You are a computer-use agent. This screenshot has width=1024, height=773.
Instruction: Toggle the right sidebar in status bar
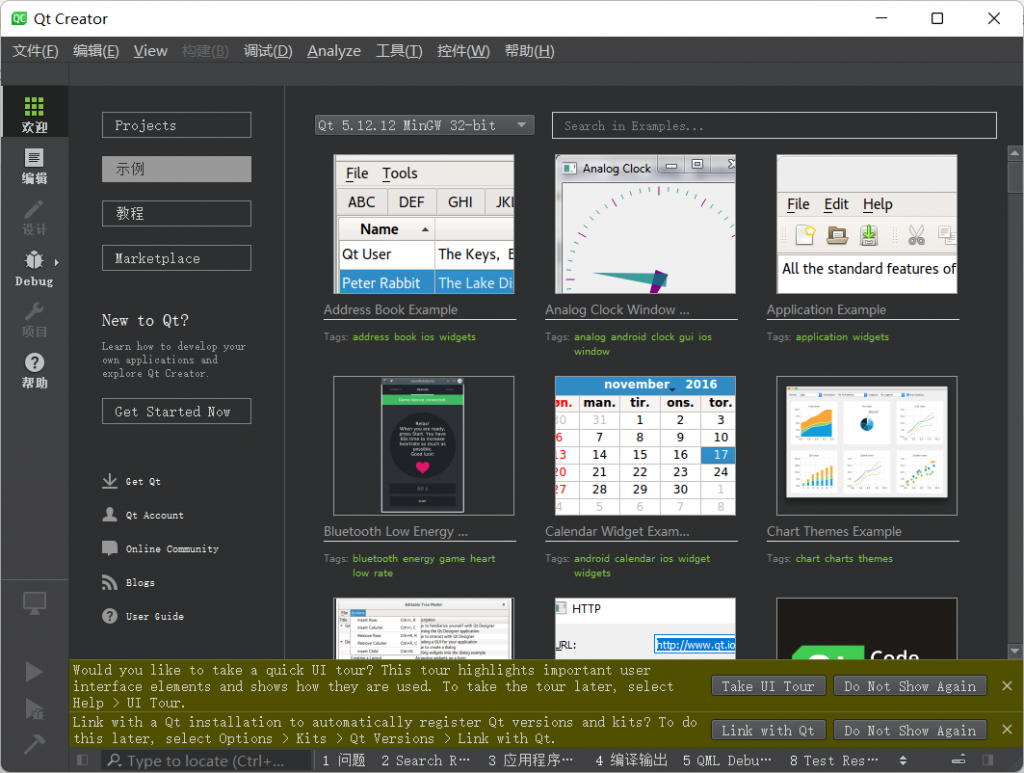987,760
